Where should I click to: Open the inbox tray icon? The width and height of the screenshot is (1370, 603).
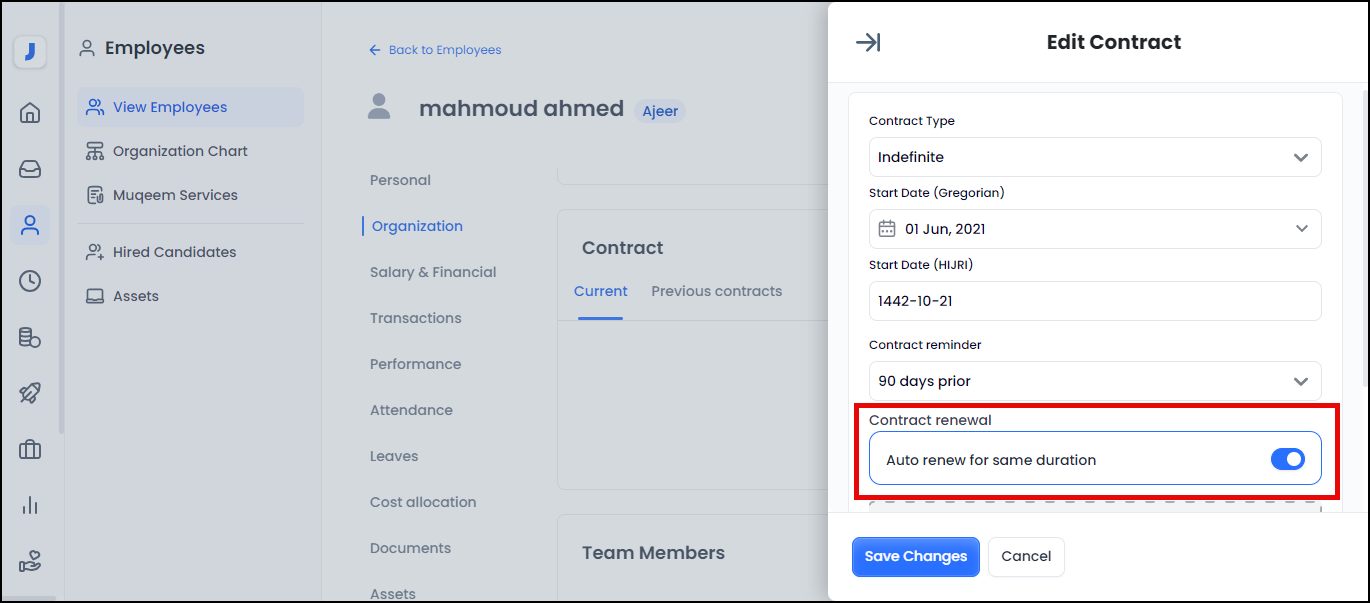(x=30, y=169)
